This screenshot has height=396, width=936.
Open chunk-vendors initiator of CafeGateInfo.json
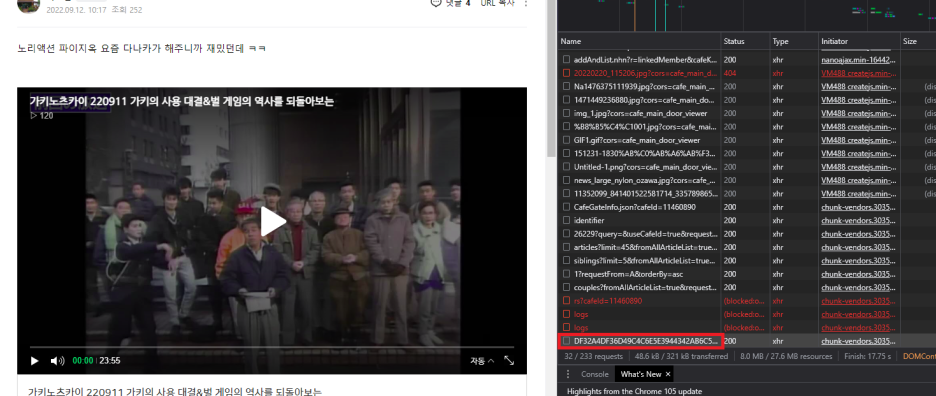point(859,207)
